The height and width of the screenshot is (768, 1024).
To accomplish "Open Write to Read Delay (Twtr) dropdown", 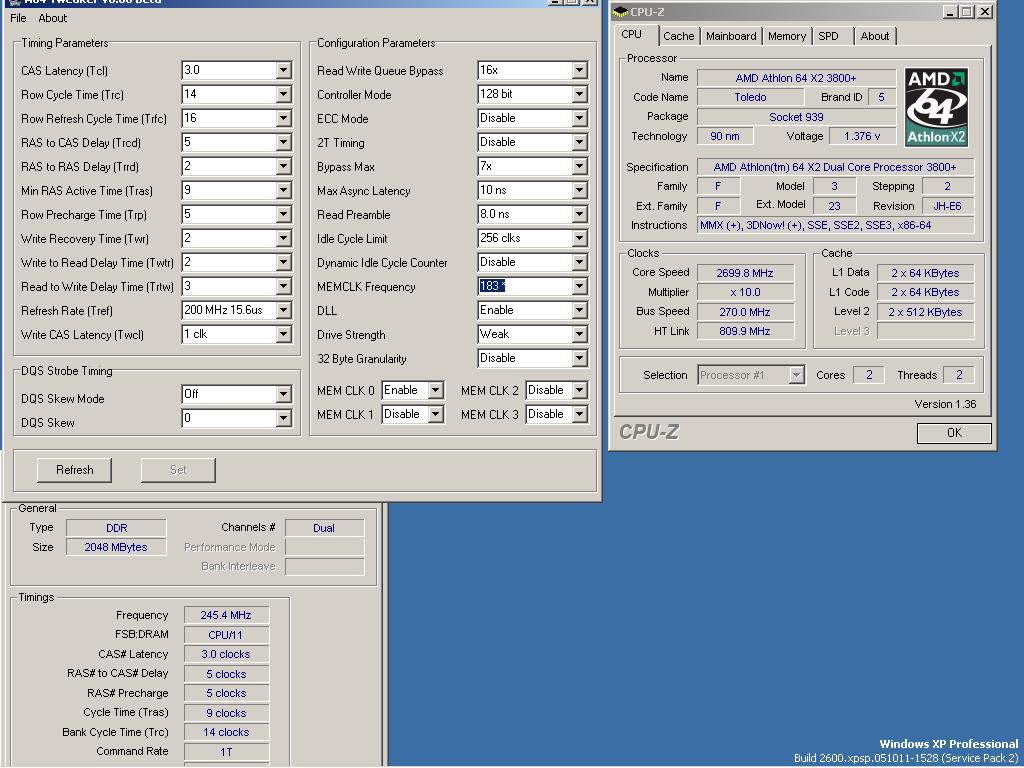I will pos(283,263).
